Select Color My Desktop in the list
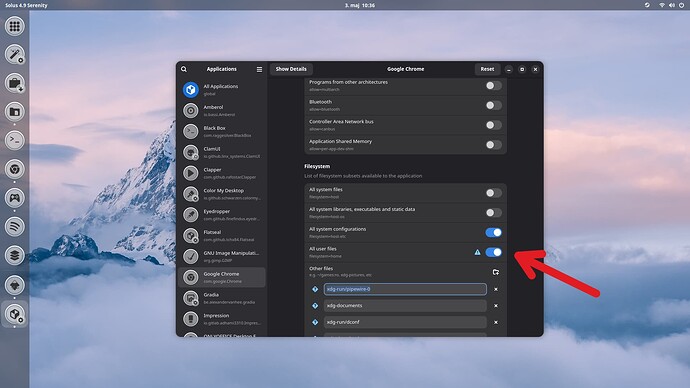Image resolution: width=690 pixels, height=388 pixels. pos(222,194)
